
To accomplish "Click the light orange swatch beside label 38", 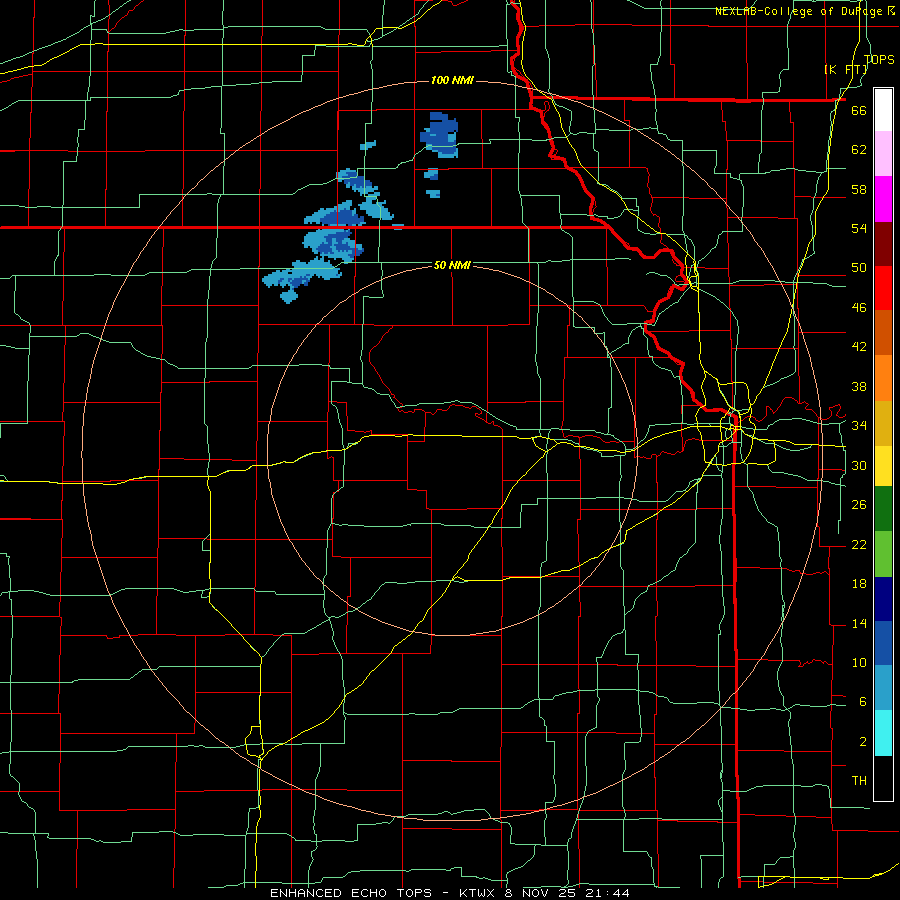I will click(883, 378).
